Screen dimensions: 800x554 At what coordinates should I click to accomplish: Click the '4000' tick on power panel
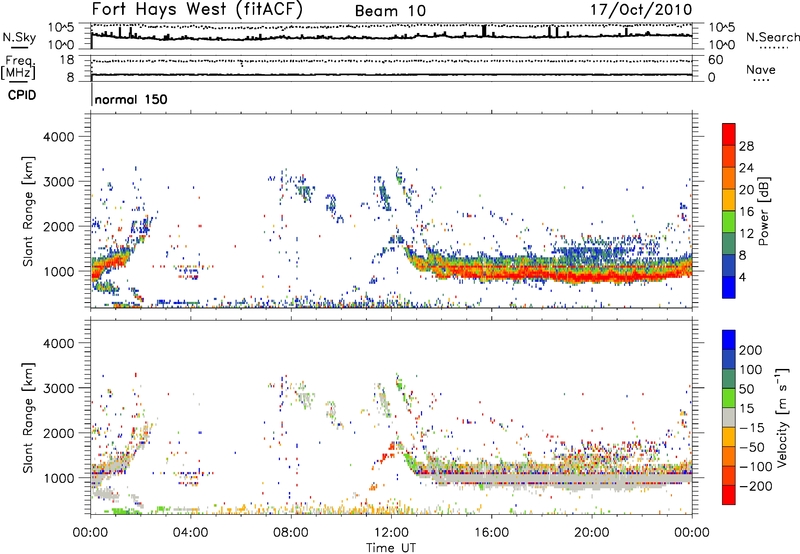pos(59,137)
